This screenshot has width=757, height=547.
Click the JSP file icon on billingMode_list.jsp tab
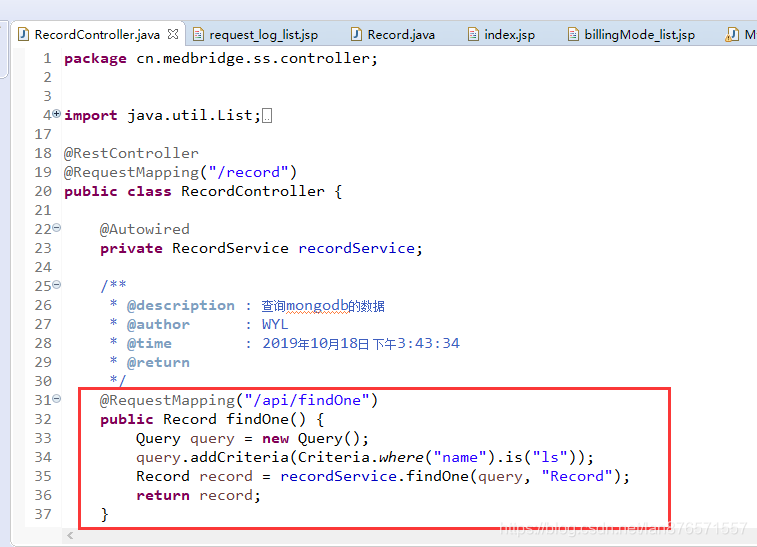[573, 34]
